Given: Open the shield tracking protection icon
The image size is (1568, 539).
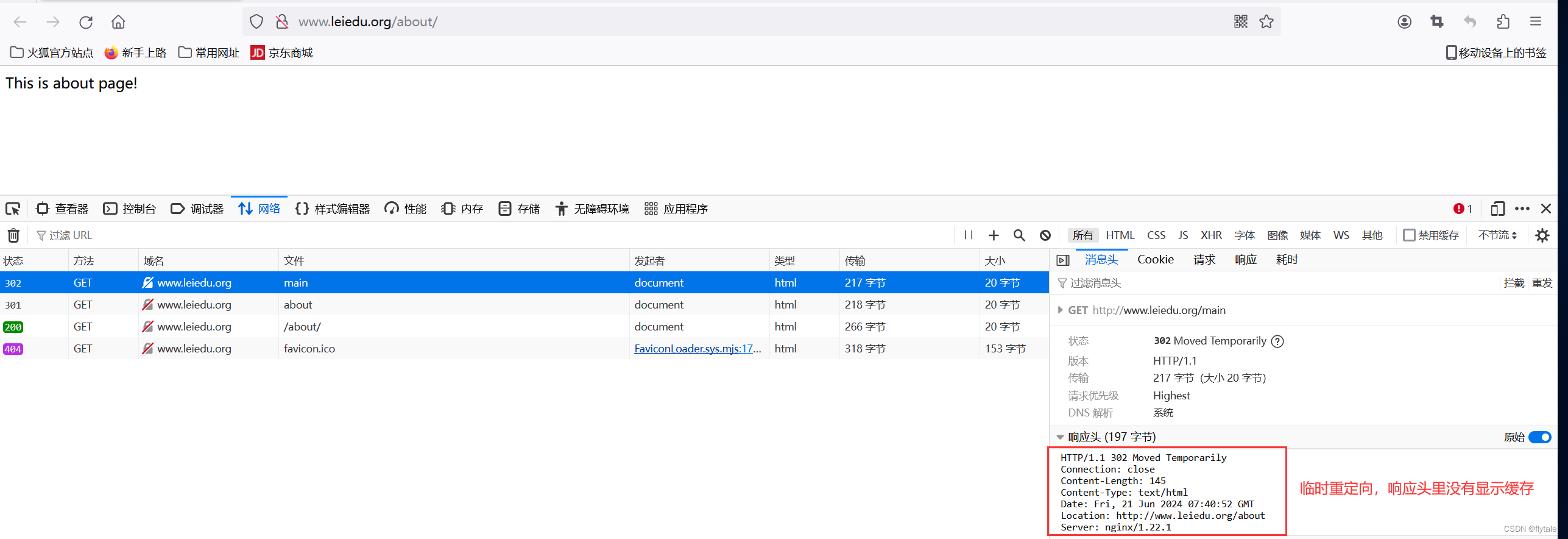Looking at the screenshot, I should 256,22.
